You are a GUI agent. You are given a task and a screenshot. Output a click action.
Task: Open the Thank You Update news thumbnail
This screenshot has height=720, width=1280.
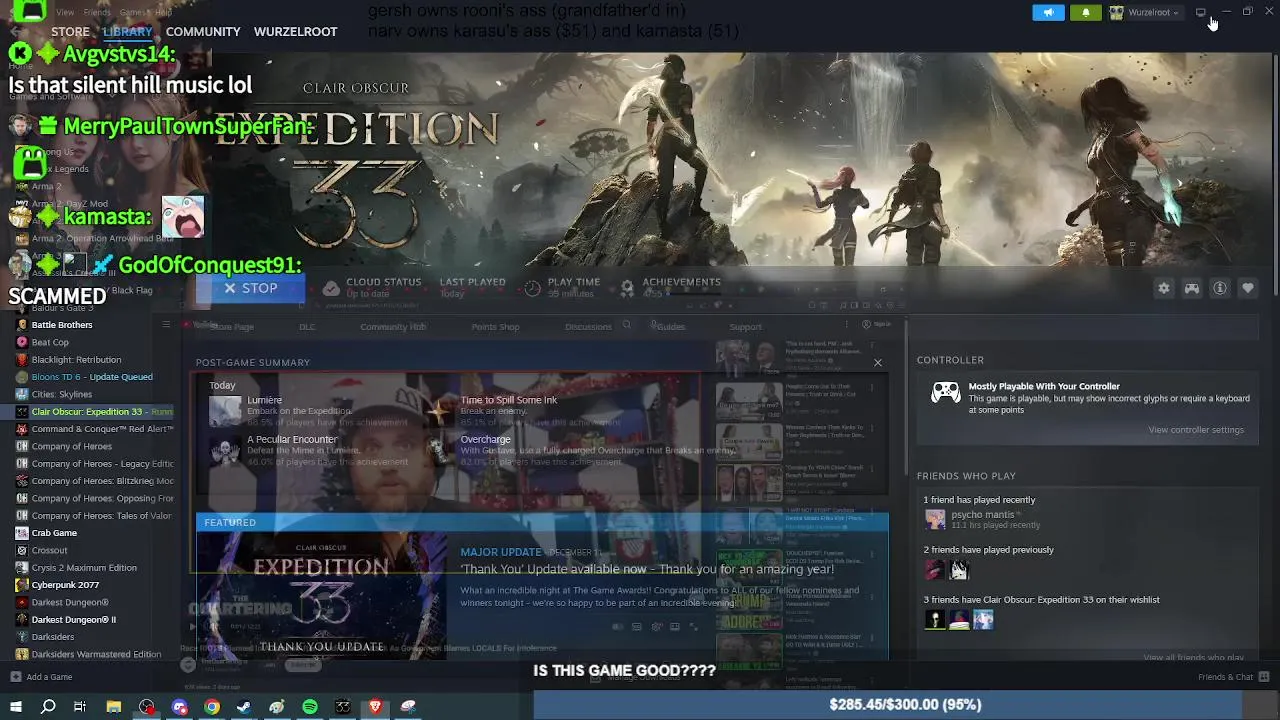tap(321, 595)
